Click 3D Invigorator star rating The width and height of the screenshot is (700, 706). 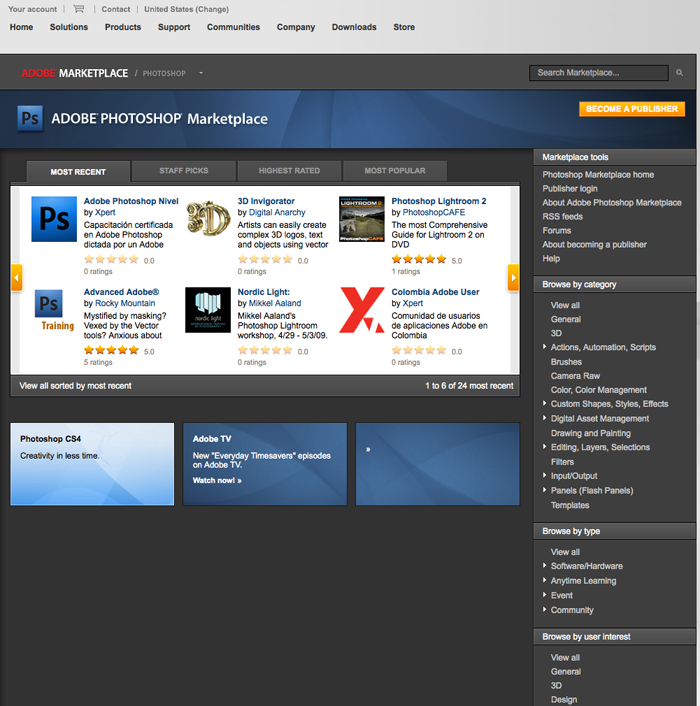[x=265, y=259]
